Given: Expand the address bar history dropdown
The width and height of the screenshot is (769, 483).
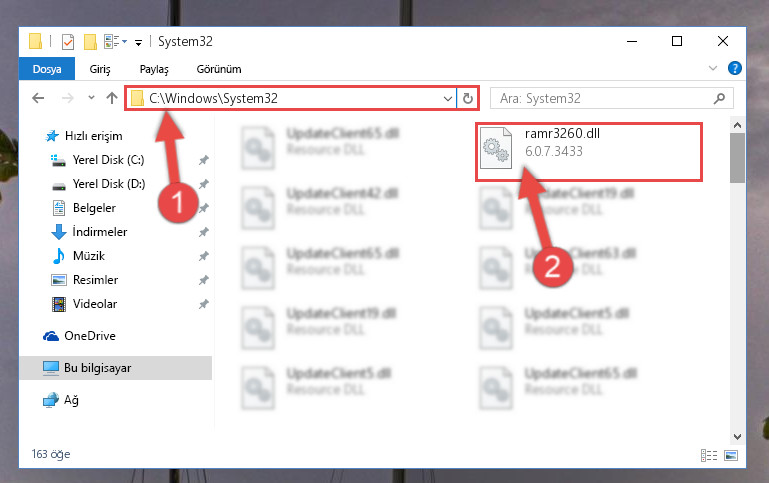Looking at the screenshot, I should (447, 99).
